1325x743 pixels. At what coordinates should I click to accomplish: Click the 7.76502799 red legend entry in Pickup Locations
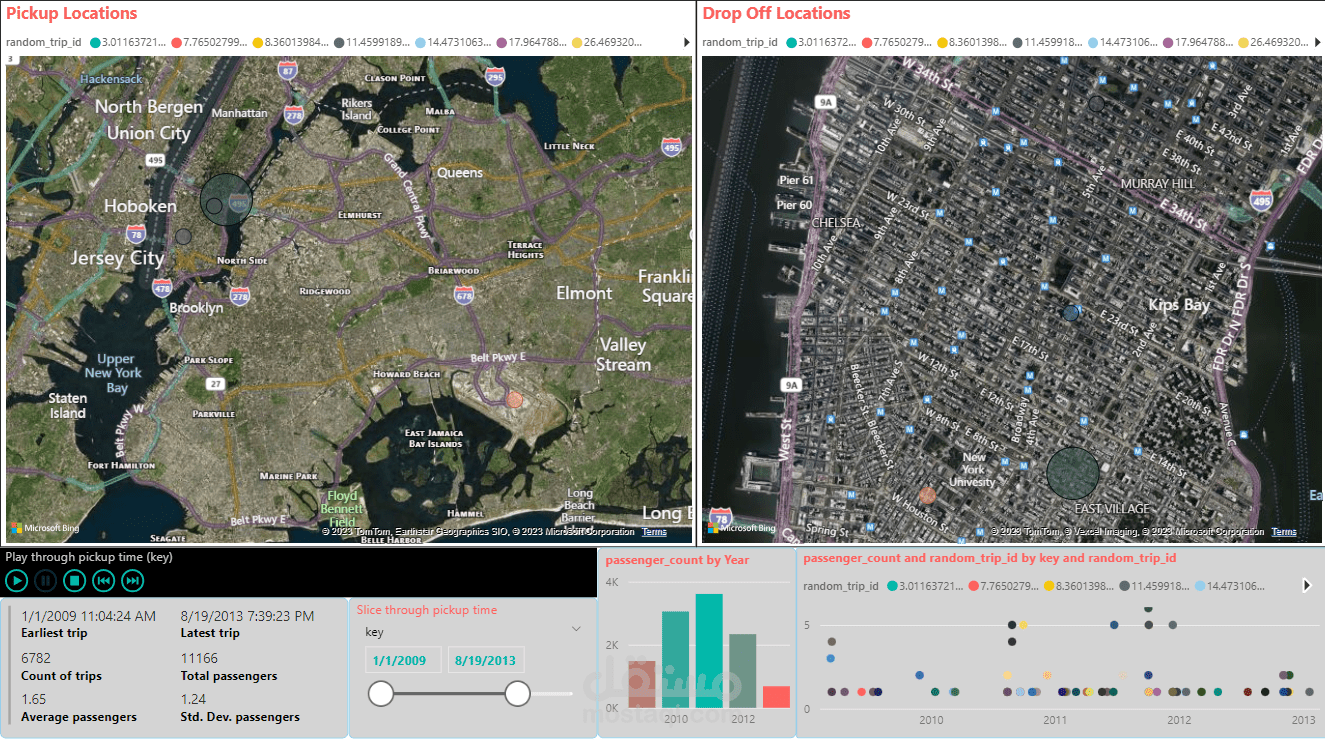pyautogui.click(x=210, y=43)
